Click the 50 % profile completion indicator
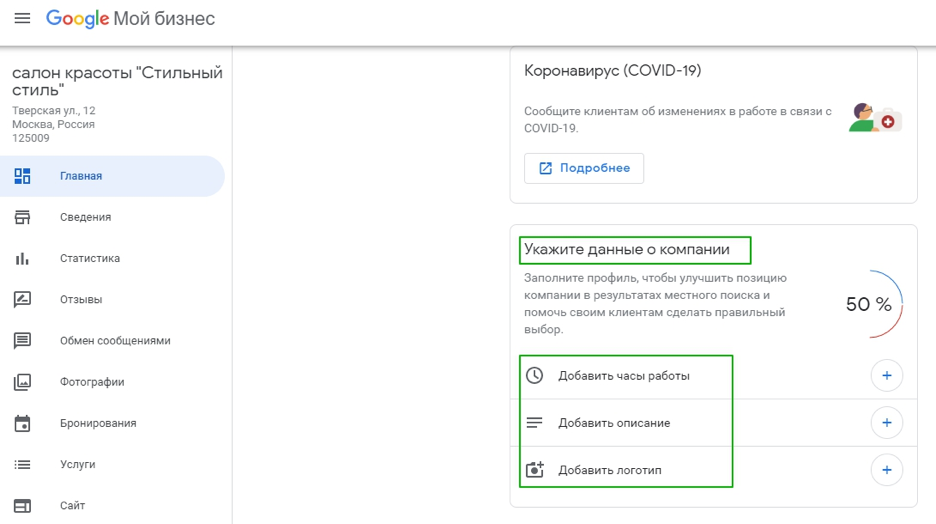This screenshot has width=936, height=524. tap(873, 304)
